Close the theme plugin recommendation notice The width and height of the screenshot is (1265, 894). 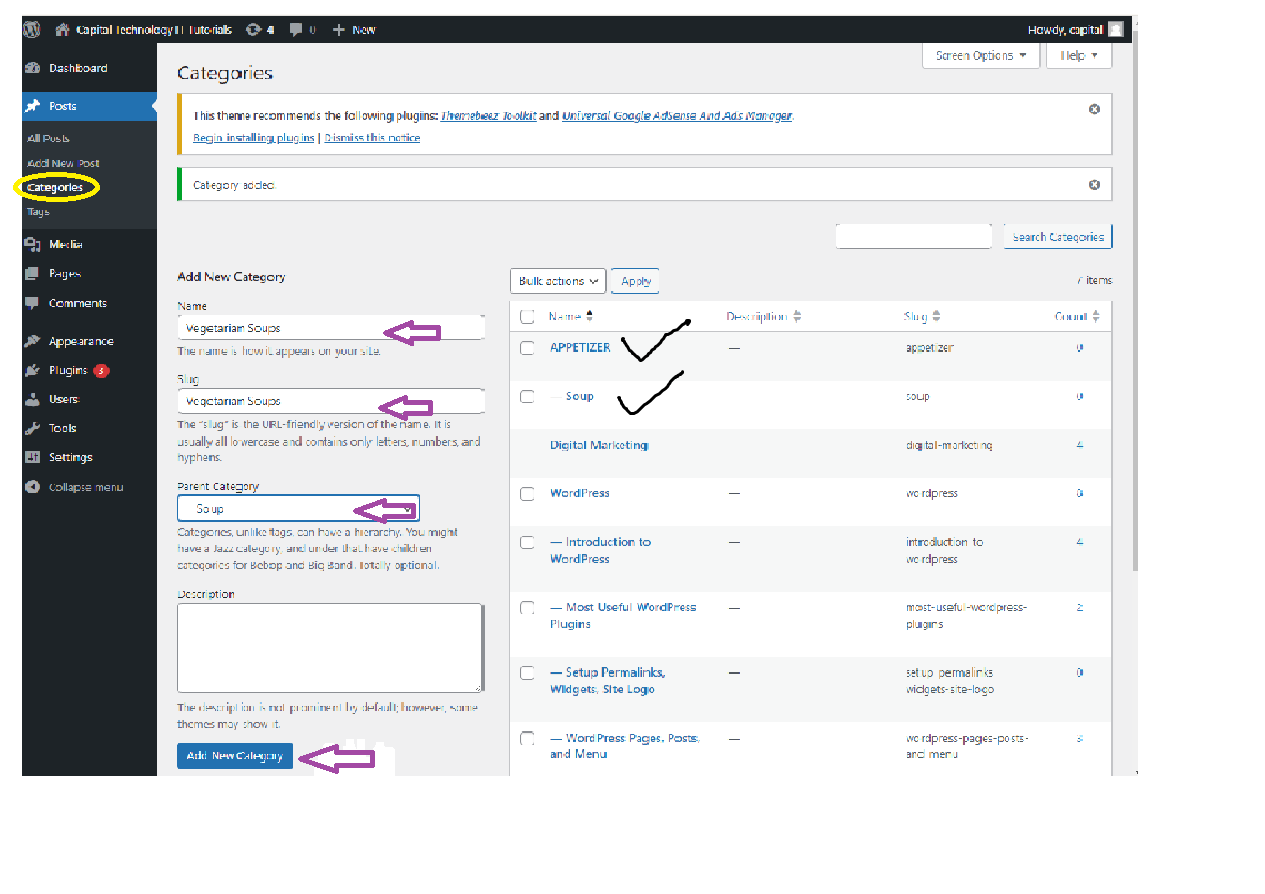[1094, 109]
